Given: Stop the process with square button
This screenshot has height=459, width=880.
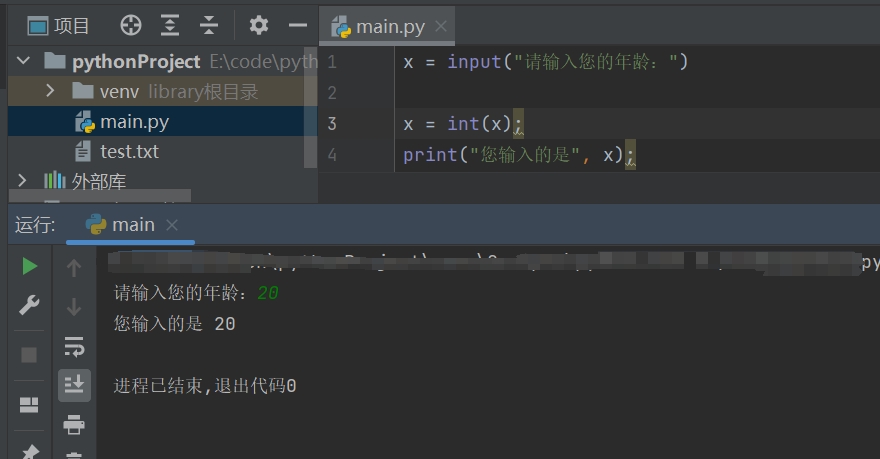Looking at the screenshot, I should tap(29, 355).
